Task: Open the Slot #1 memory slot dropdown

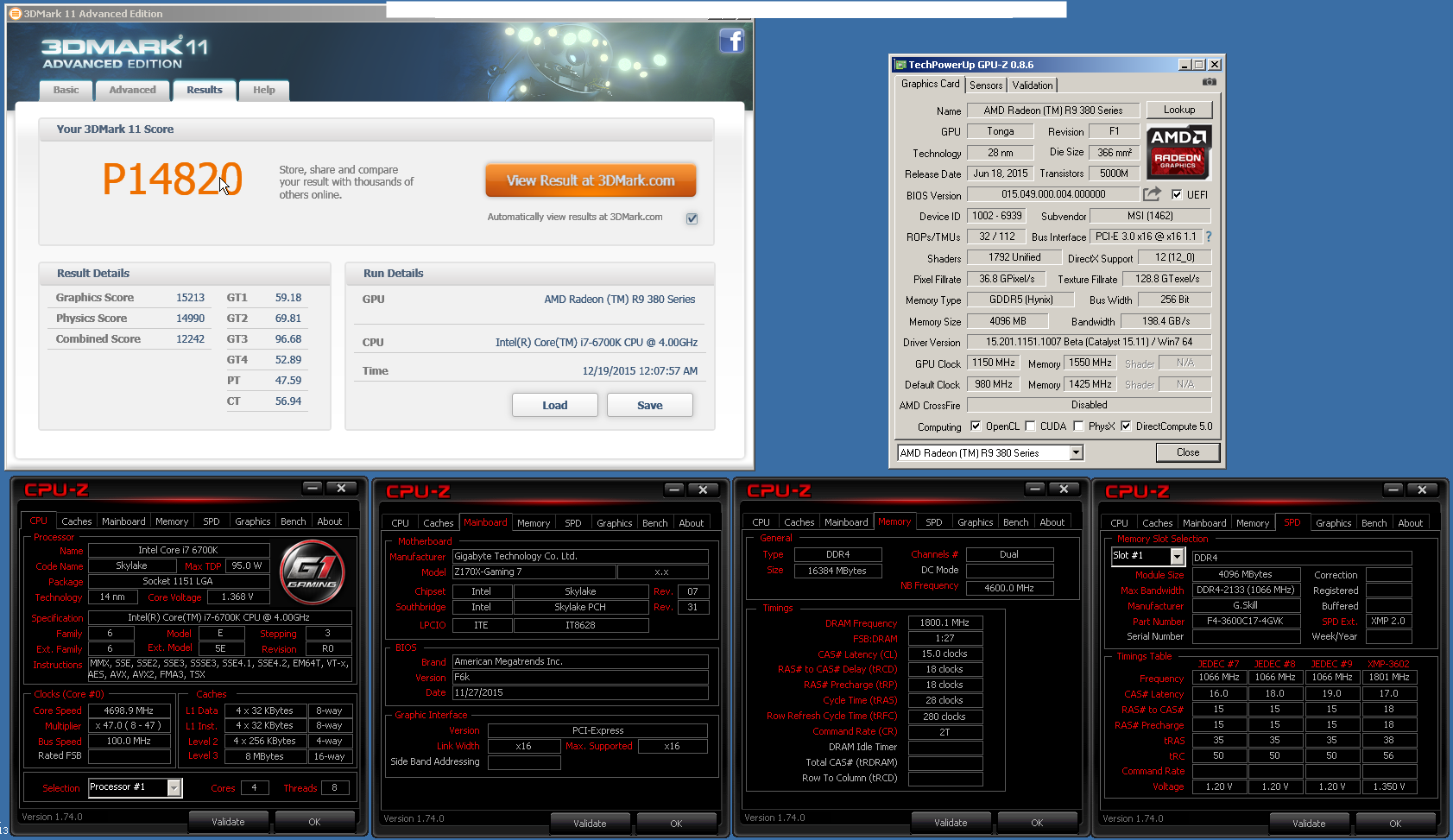Action: pyautogui.click(x=1176, y=557)
